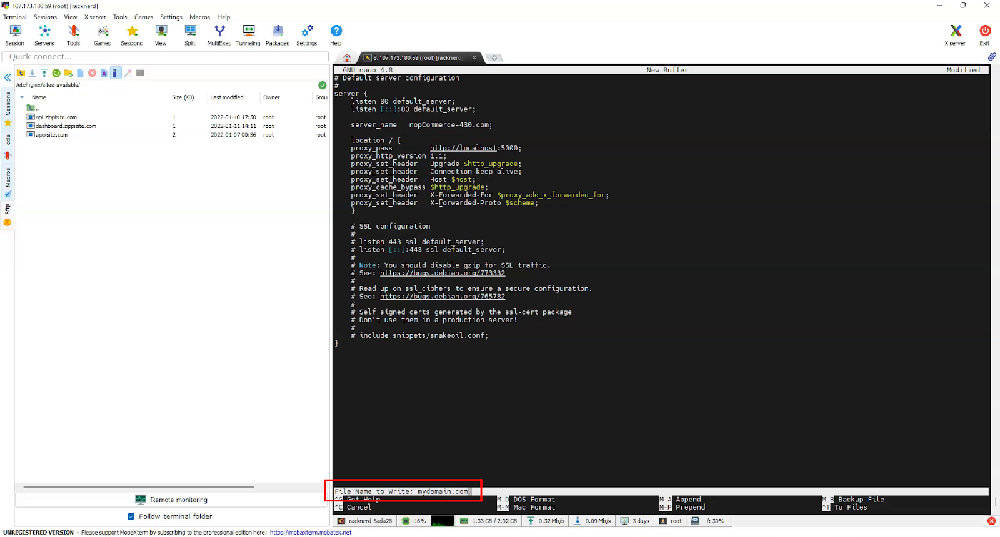This screenshot has width=1000, height=537.
Task: Collapse the sidebar with double chevron
Action: [x=7, y=77]
